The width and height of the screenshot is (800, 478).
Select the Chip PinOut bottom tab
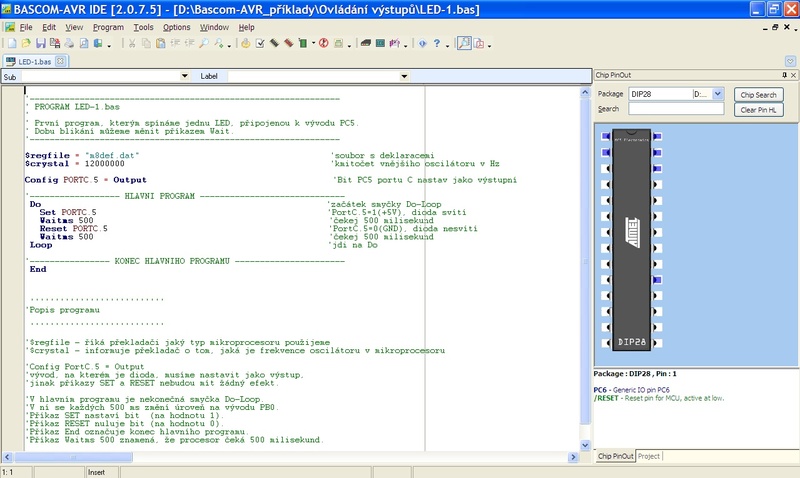click(615, 456)
